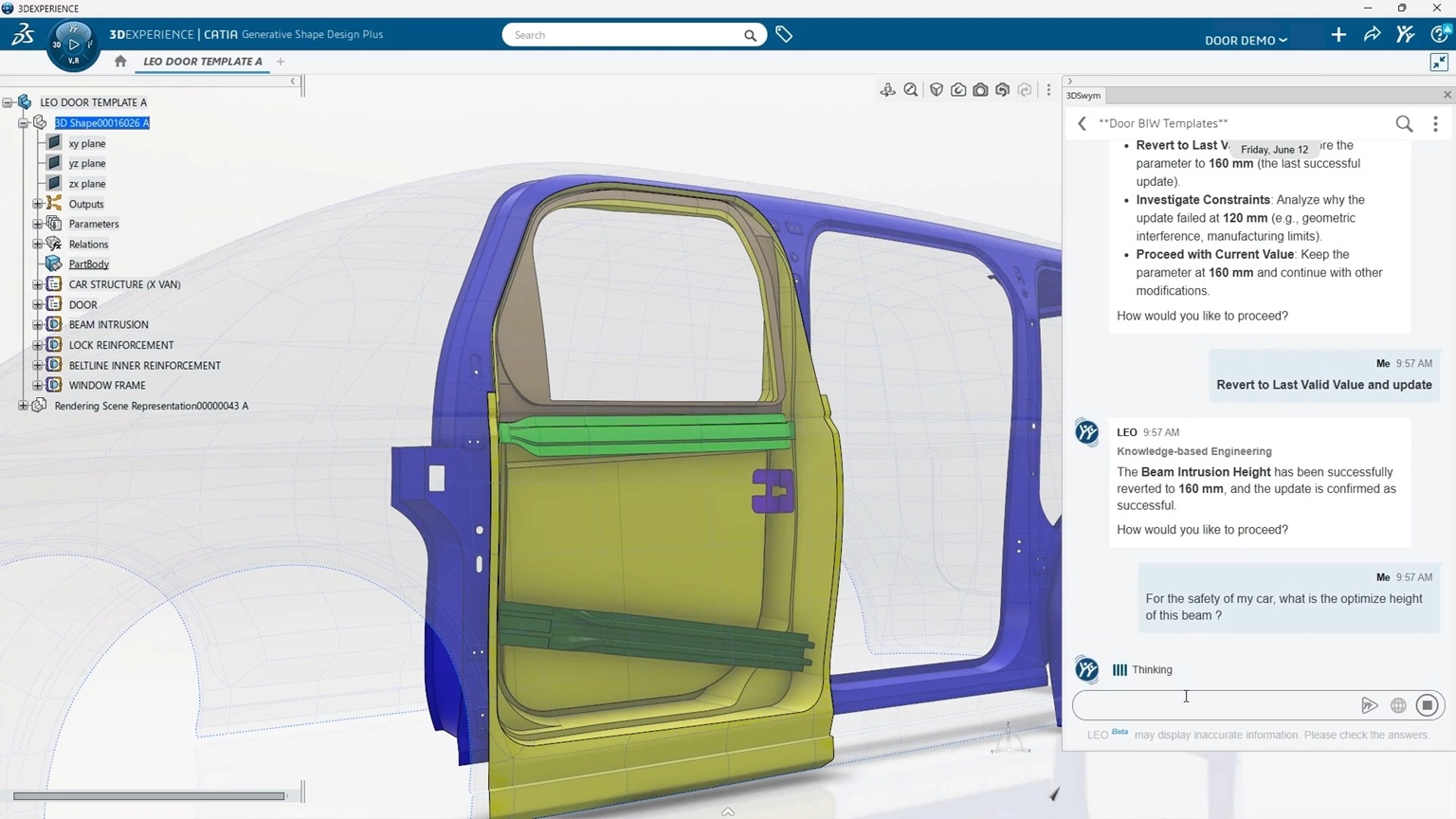This screenshot has height=819, width=1456.
Task: Click the home icon beside the tab
Action: [120, 62]
